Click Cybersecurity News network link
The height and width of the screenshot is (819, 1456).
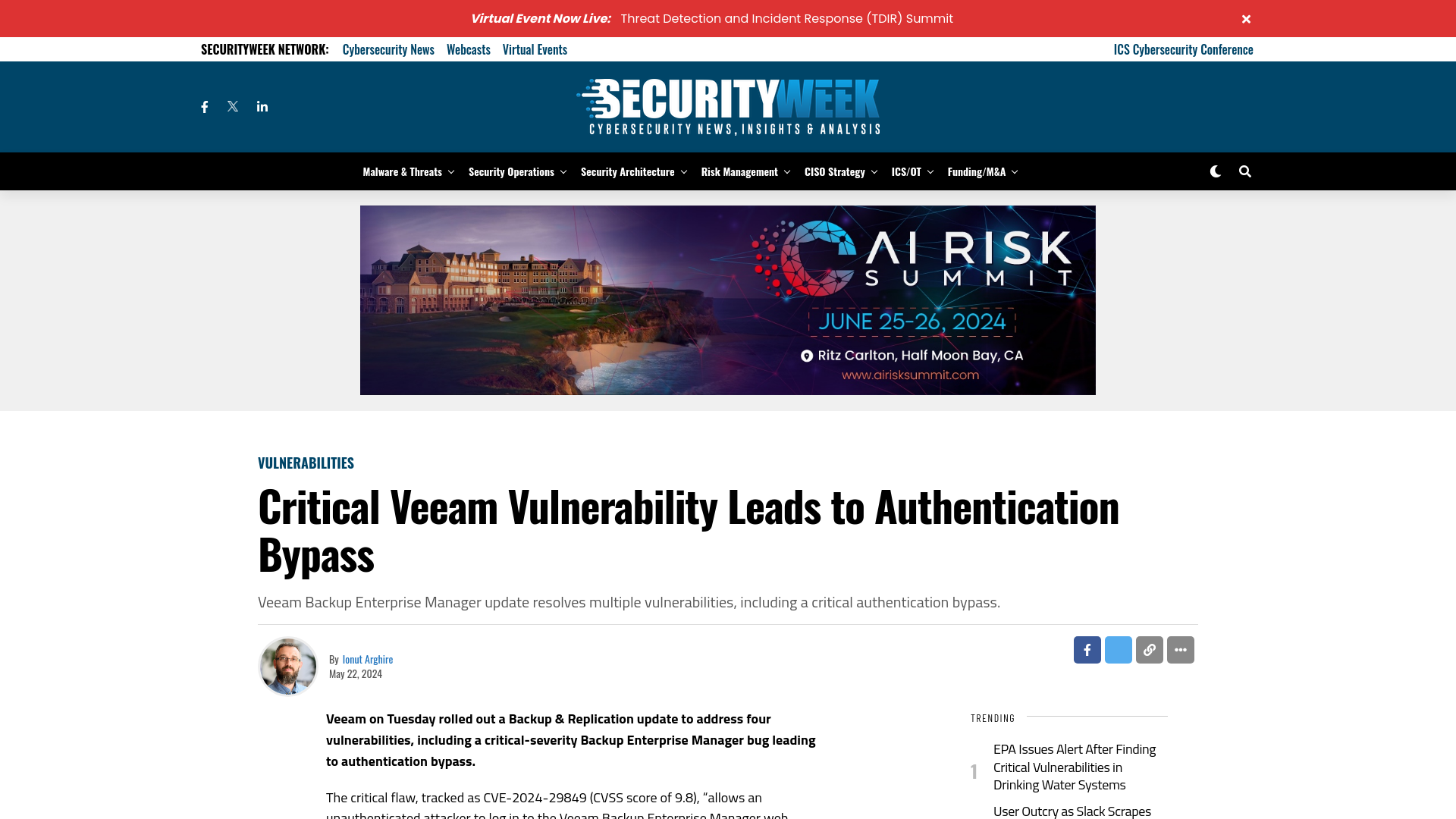[388, 48]
